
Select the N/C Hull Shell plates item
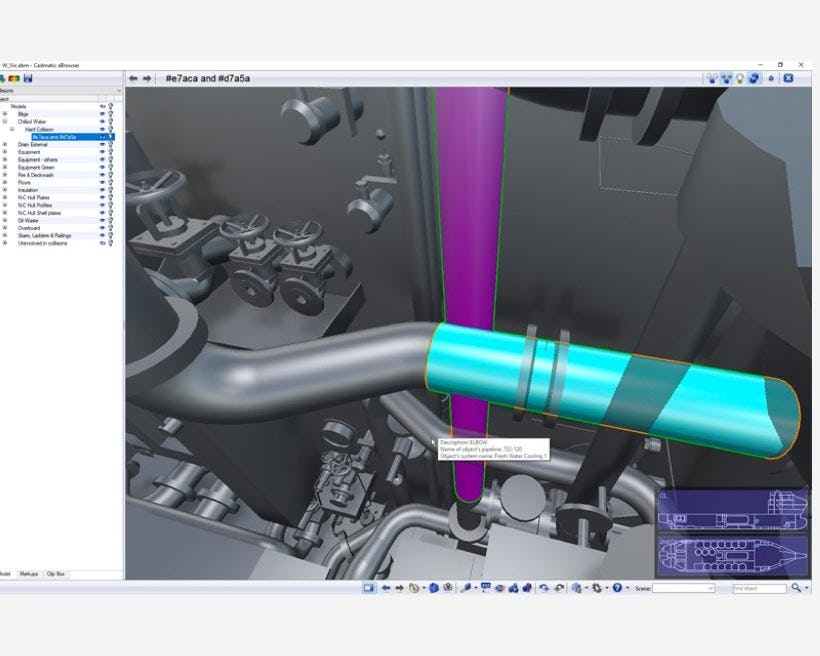[x=39, y=213]
